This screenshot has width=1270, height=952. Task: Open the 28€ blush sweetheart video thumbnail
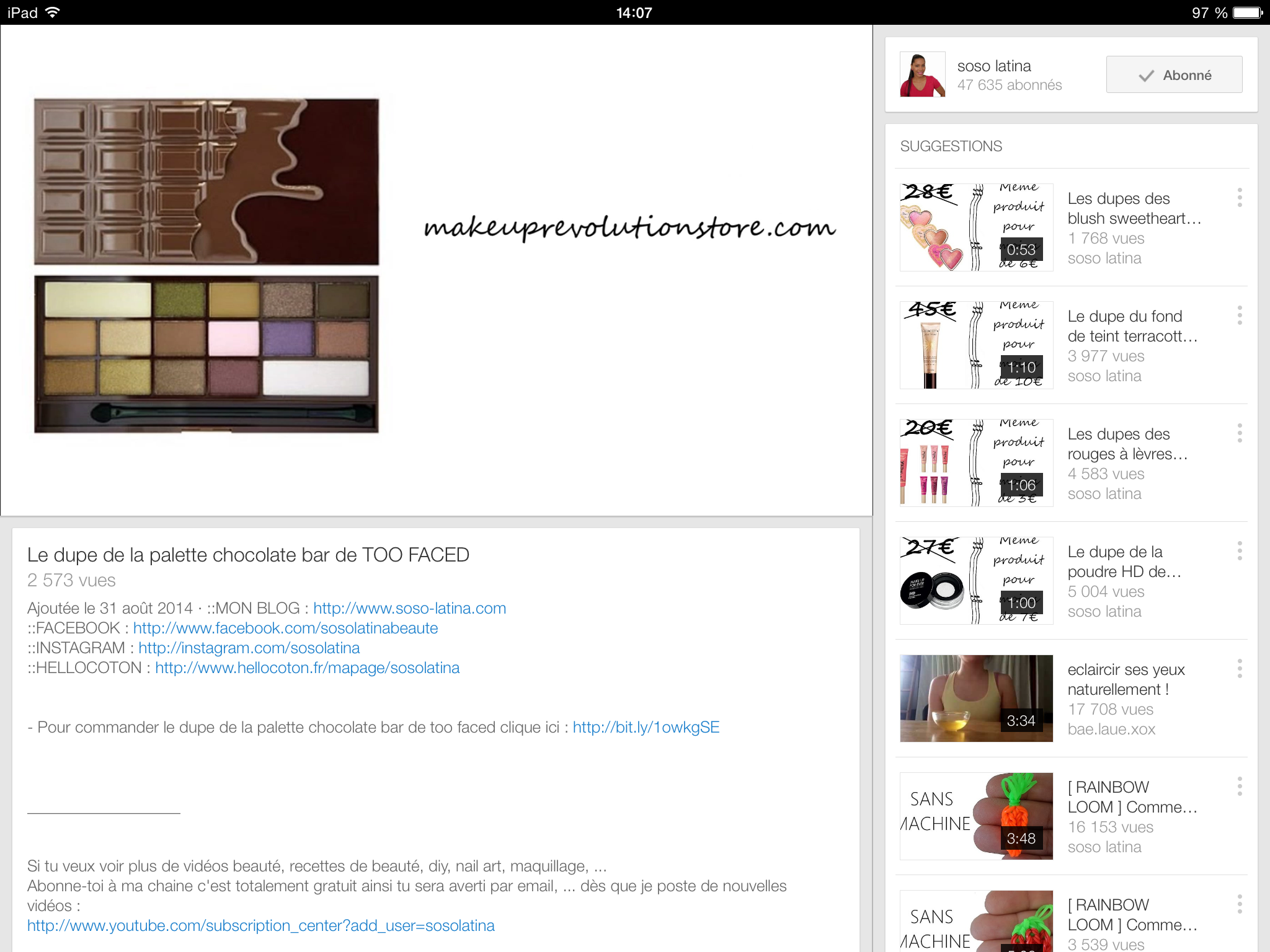(x=976, y=227)
